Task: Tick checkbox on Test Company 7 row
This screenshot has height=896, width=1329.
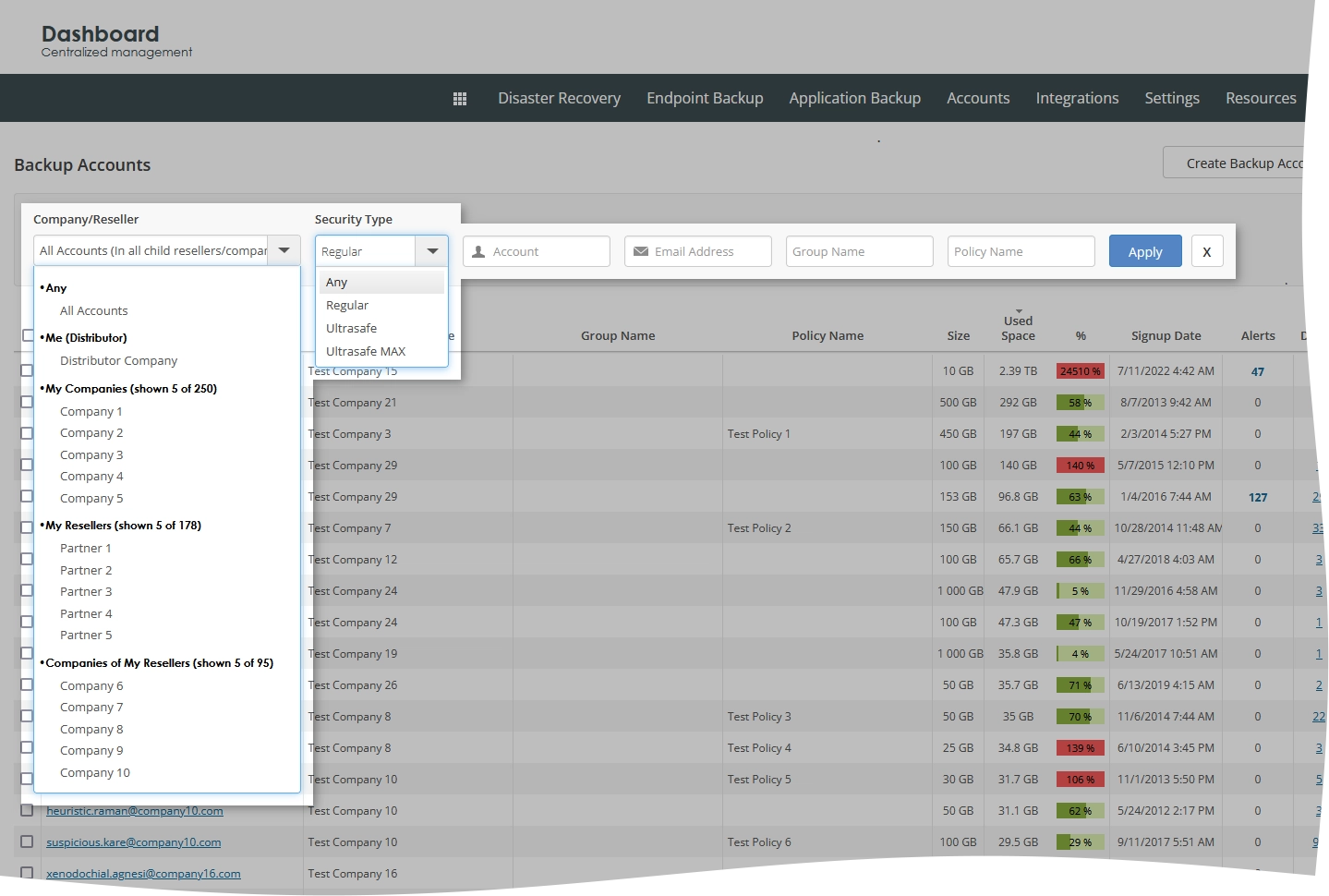Action: coord(27,528)
